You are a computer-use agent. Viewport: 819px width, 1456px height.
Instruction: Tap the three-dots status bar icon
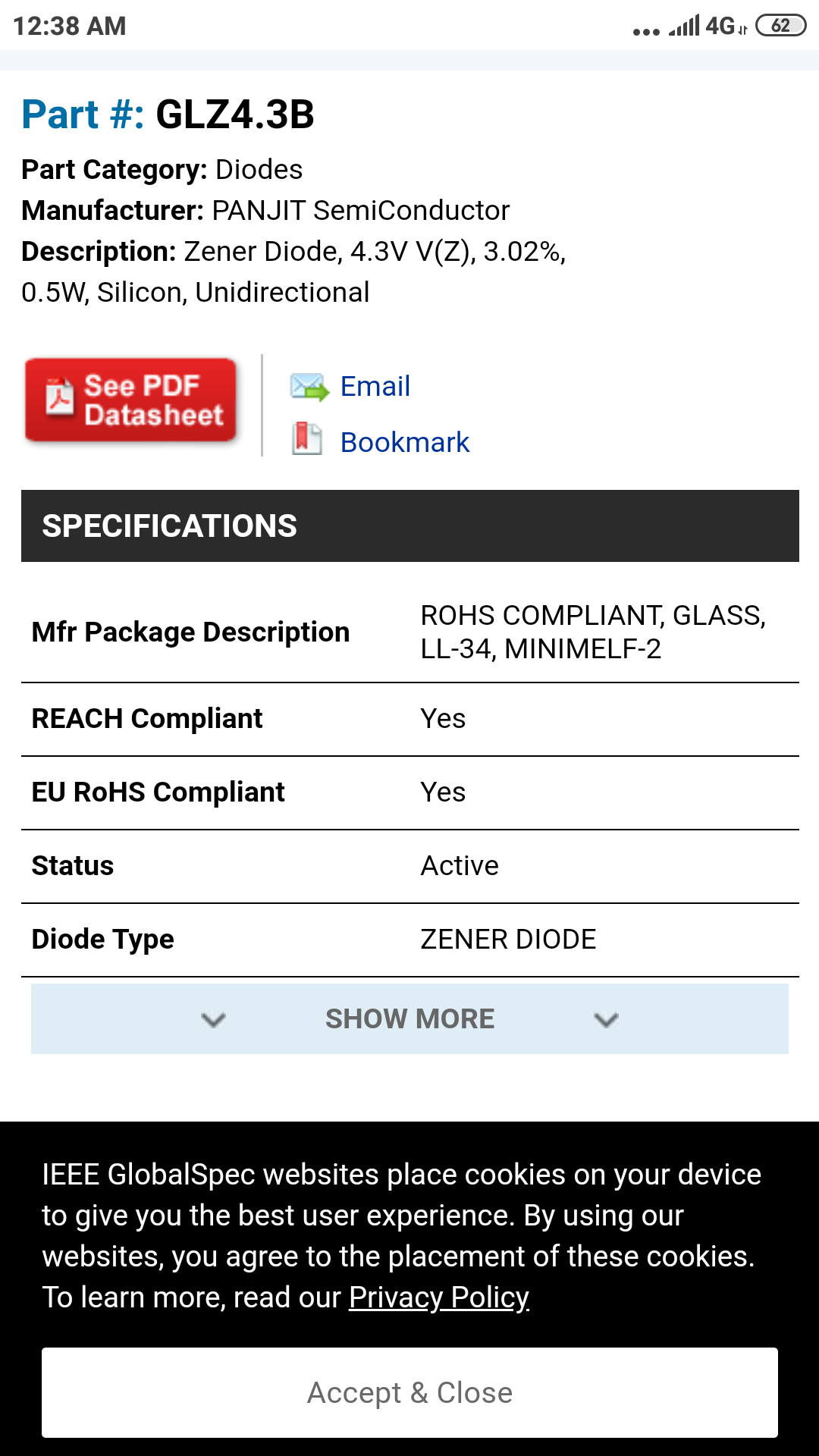click(x=646, y=32)
